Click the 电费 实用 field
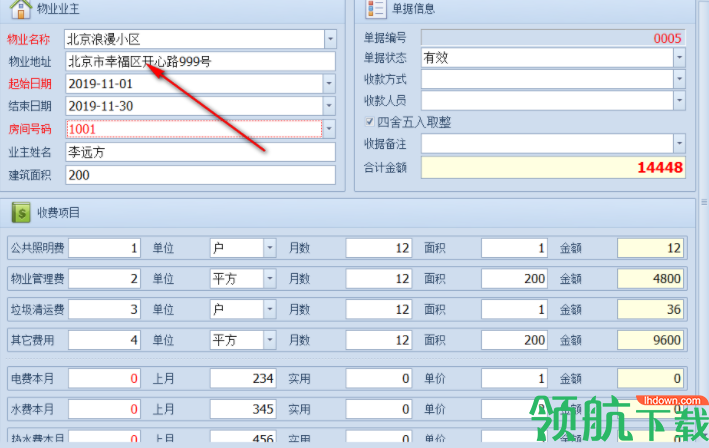709x448 pixels. coord(379,378)
